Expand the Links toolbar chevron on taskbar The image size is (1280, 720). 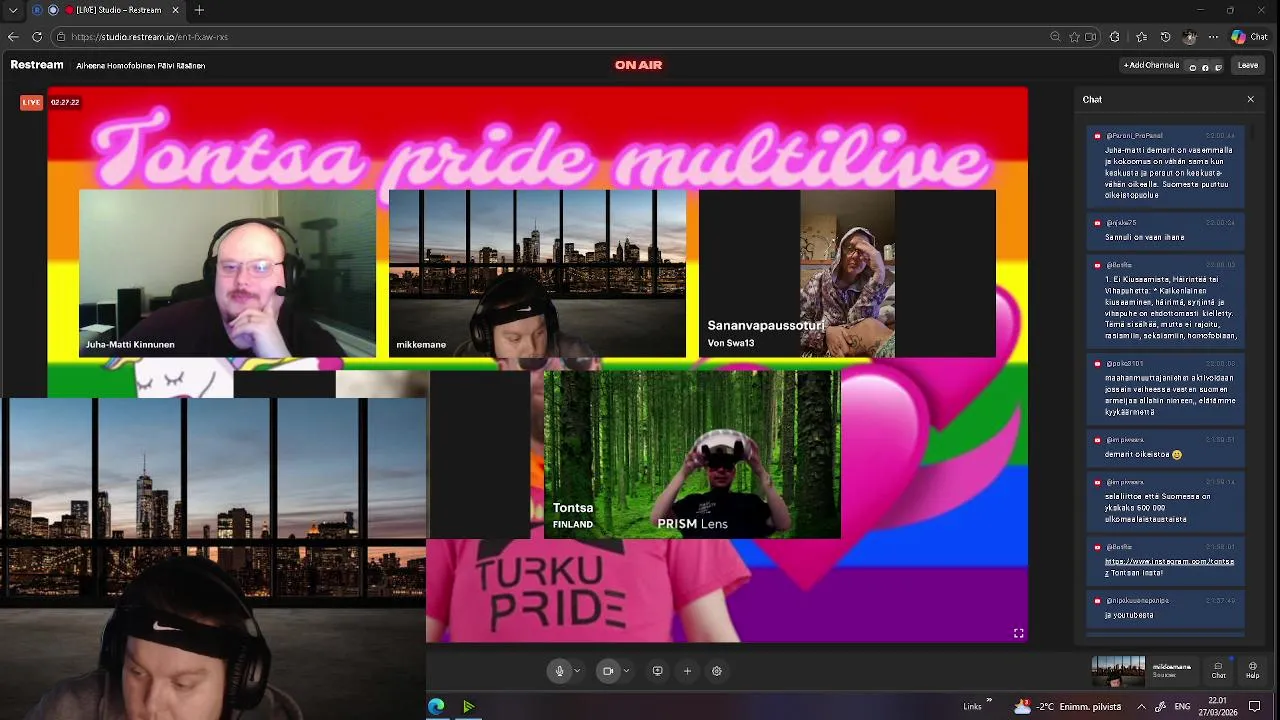(989, 701)
